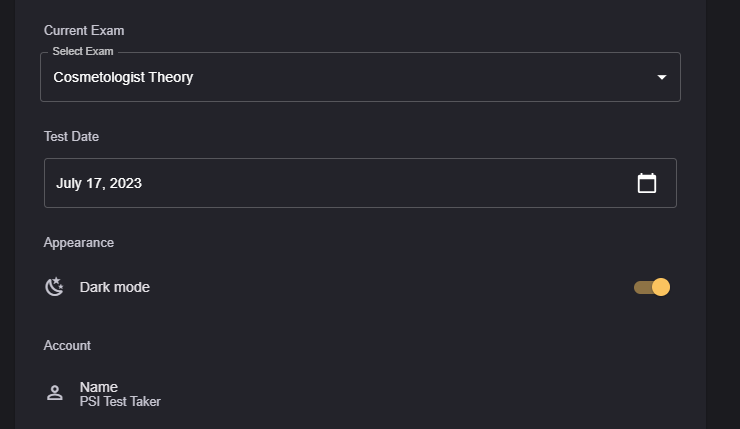The width and height of the screenshot is (740, 429).
Task: Click the Dark mode label text
Action: [x=115, y=287]
